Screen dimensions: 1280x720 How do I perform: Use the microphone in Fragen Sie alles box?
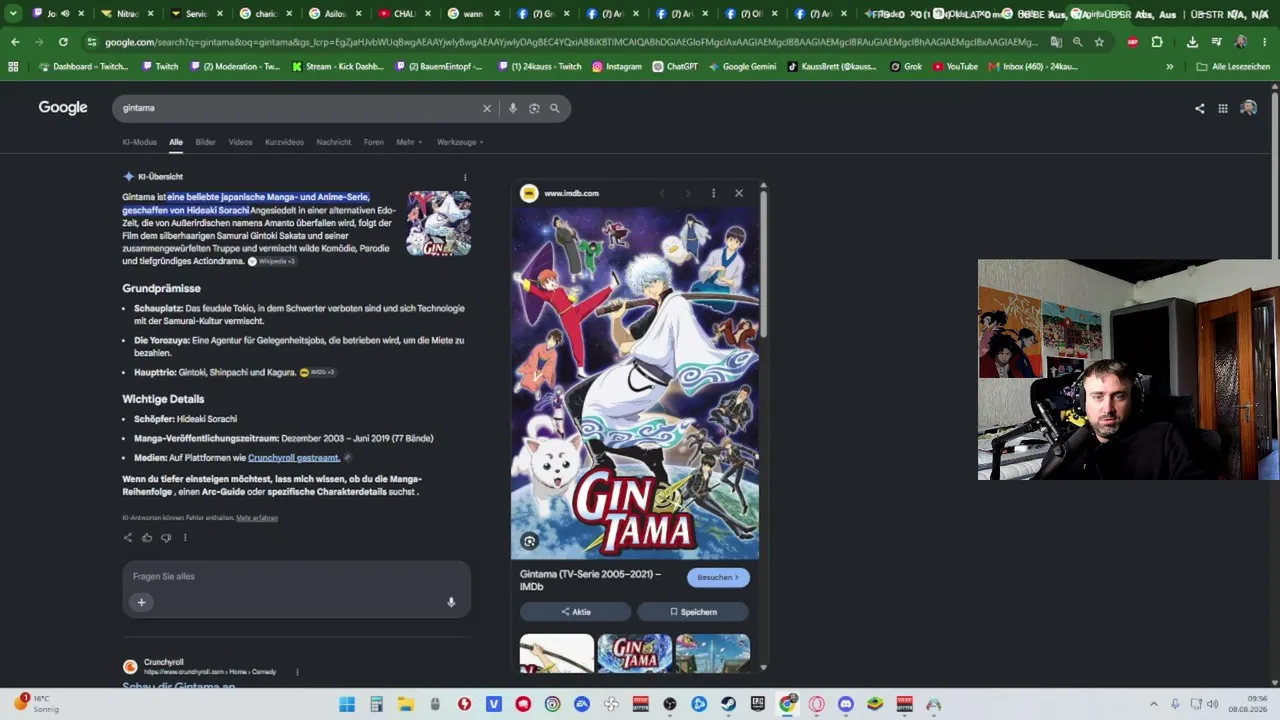click(x=451, y=602)
